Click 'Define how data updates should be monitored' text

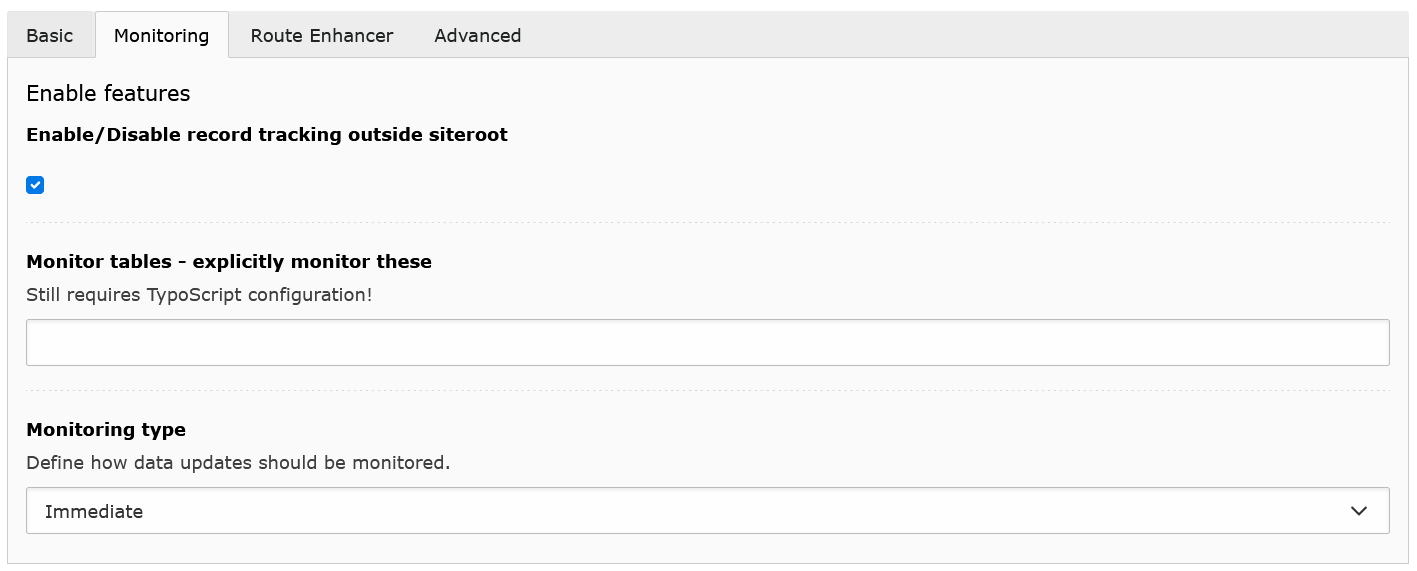[238, 463]
